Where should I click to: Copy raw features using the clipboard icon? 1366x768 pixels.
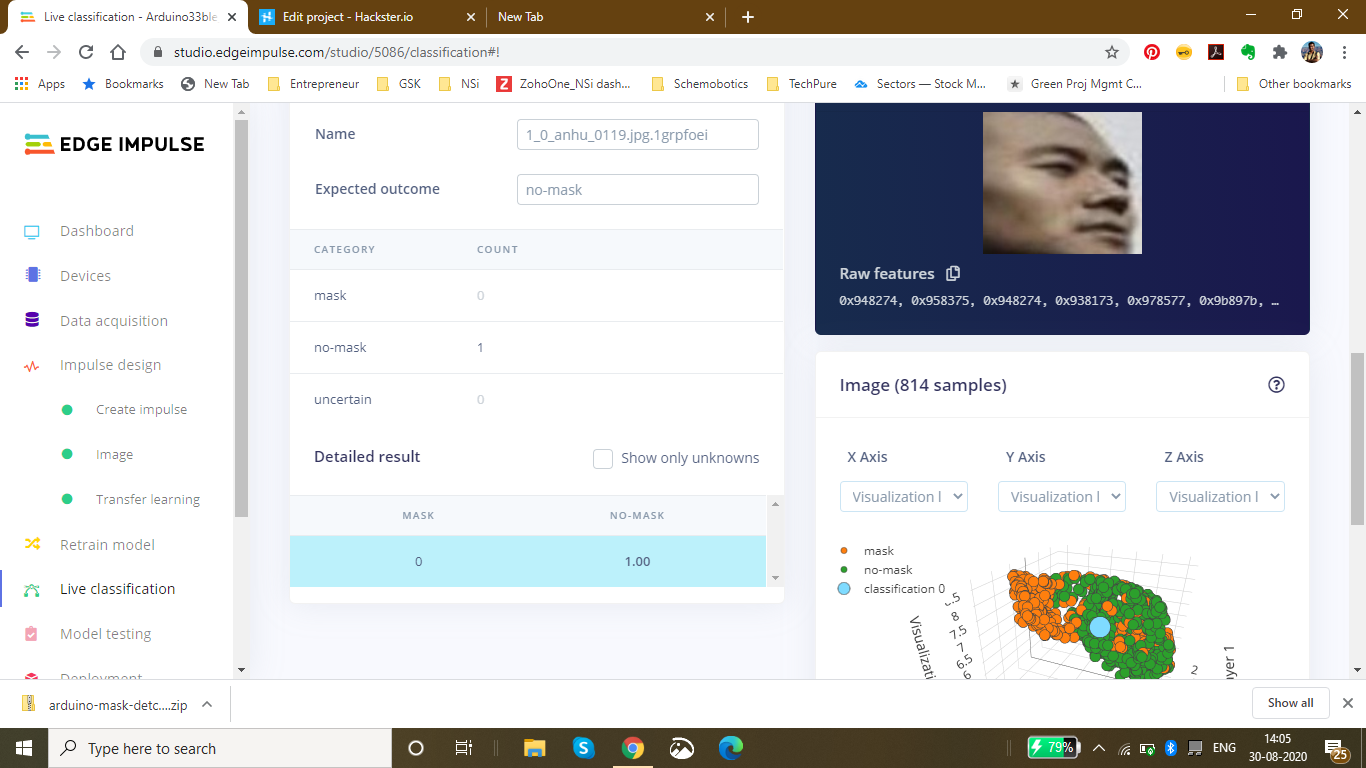(x=953, y=273)
